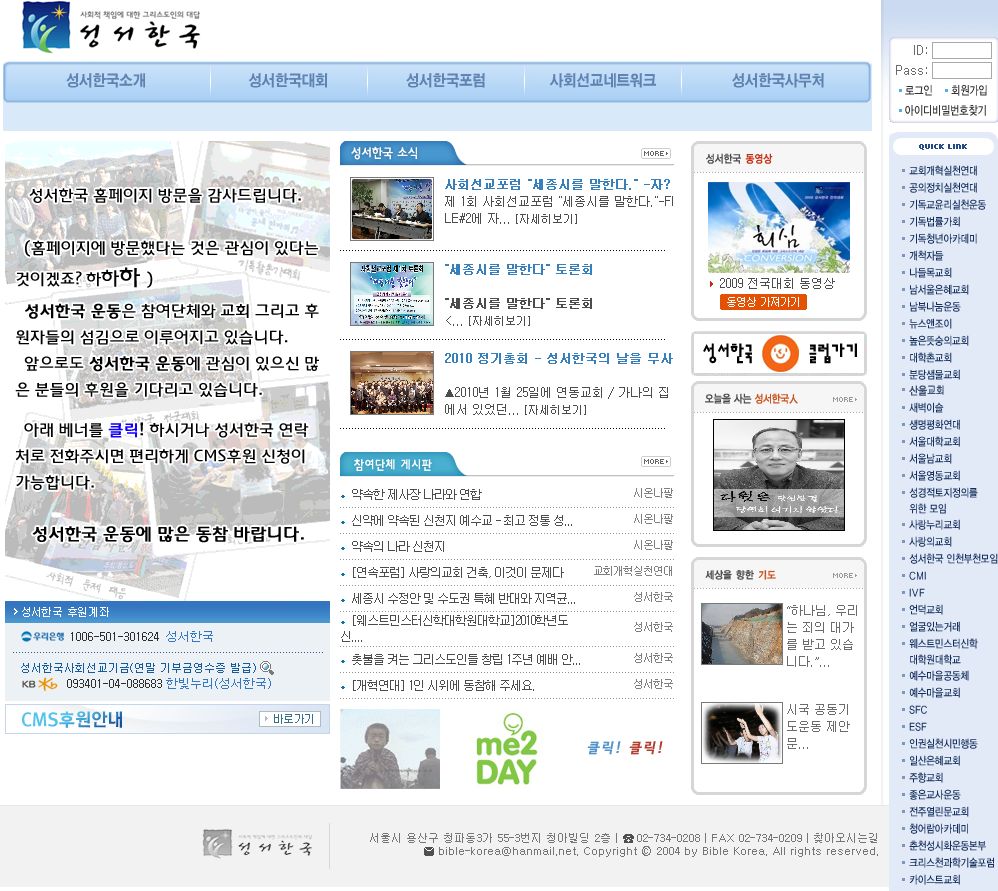The height and width of the screenshot is (891, 998).
Task: Click MORE in the 참여단체 게시판 section
Action: pos(655,461)
